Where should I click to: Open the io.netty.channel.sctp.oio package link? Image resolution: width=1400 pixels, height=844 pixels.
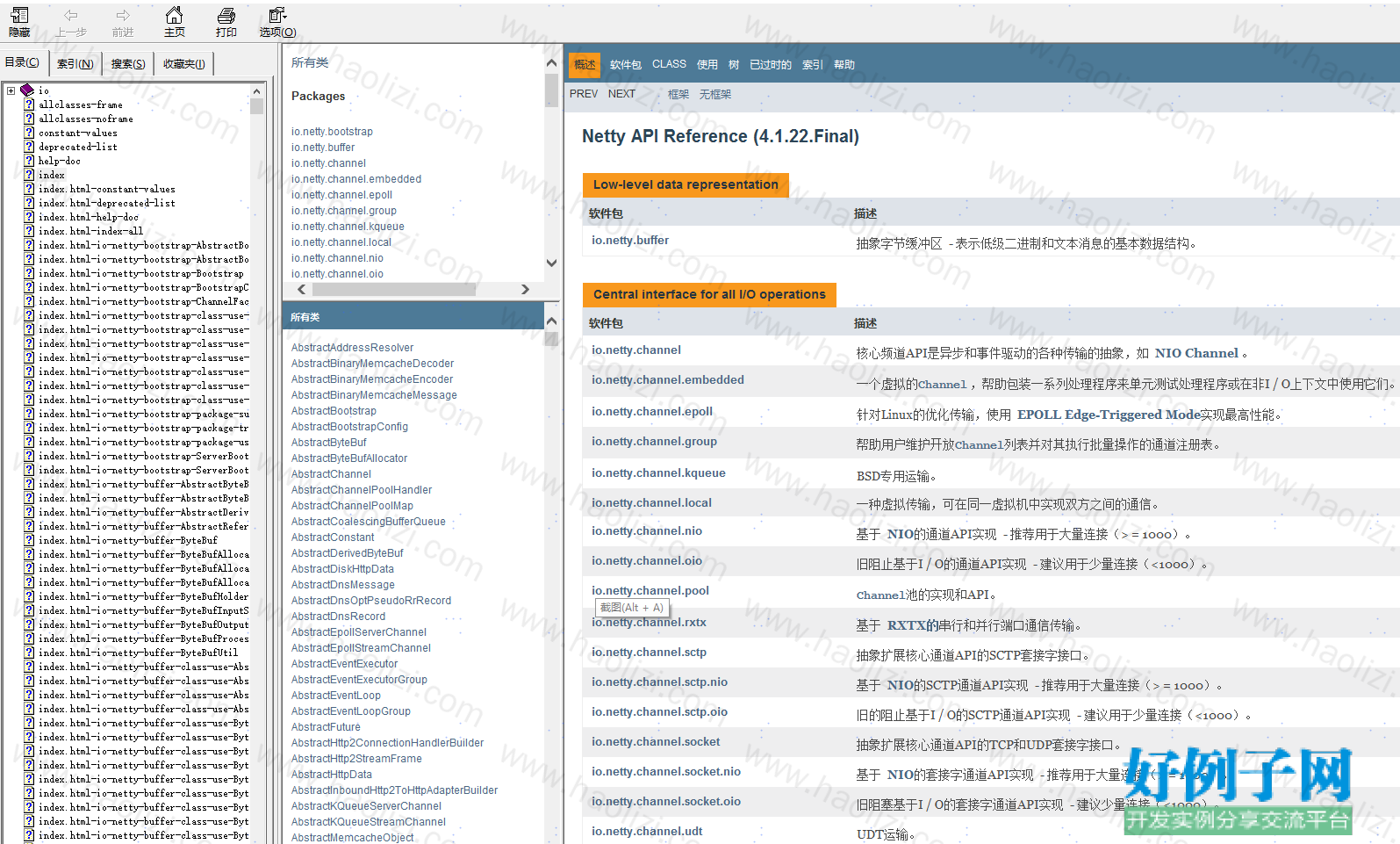tap(659, 711)
